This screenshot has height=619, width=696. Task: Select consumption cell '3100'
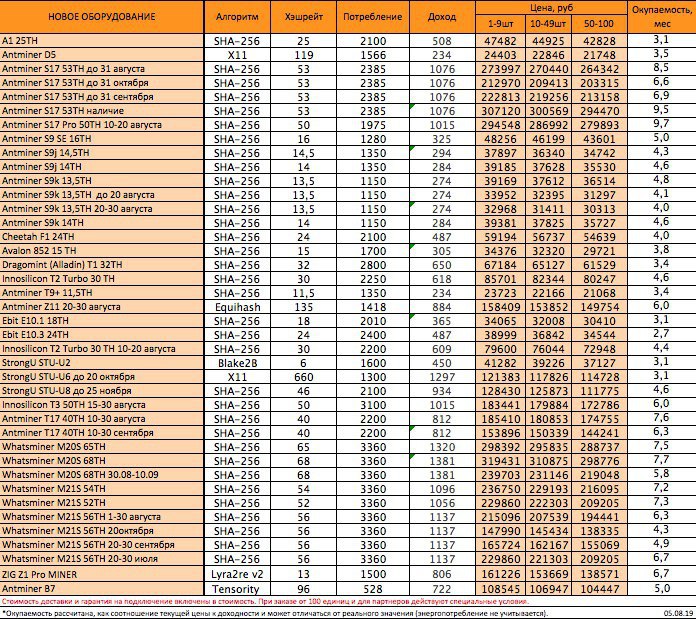373,405
